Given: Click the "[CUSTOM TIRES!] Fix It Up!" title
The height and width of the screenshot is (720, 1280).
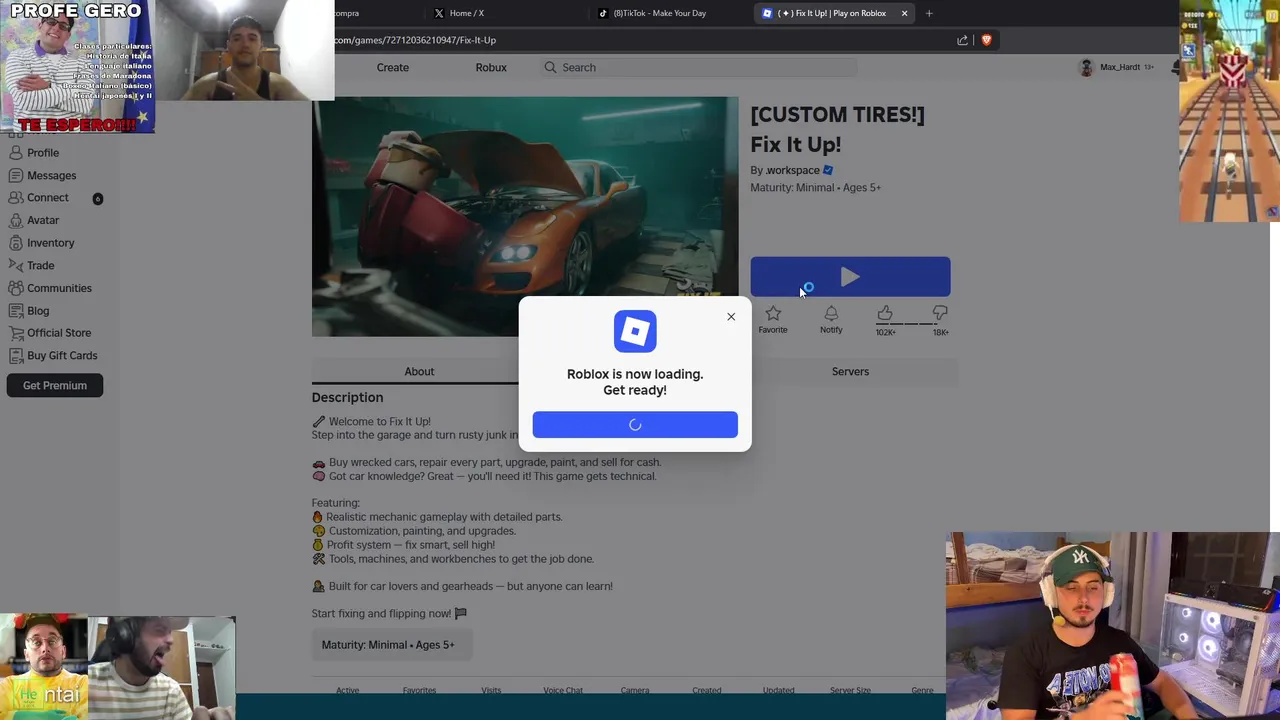Looking at the screenshot, I should point(838,129).
